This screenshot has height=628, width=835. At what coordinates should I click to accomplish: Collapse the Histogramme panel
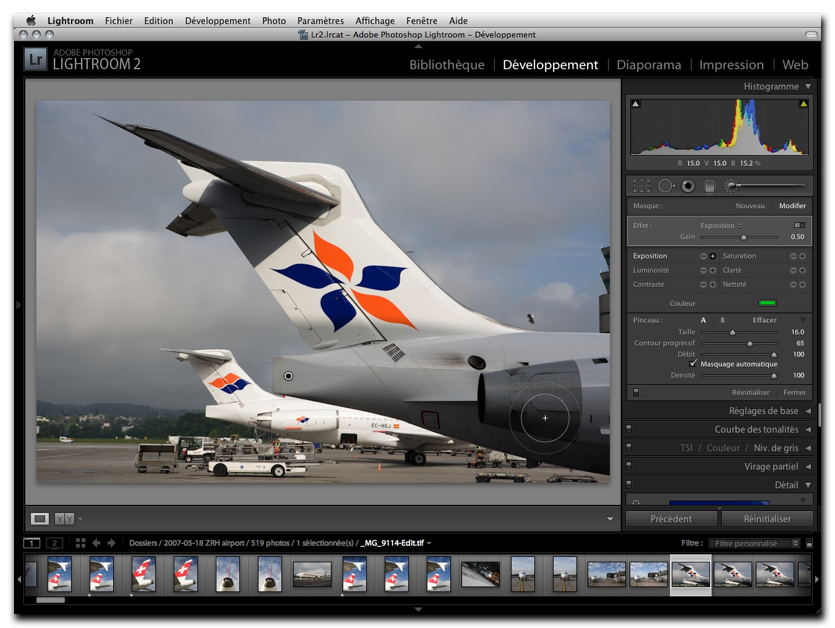(808, 86)
